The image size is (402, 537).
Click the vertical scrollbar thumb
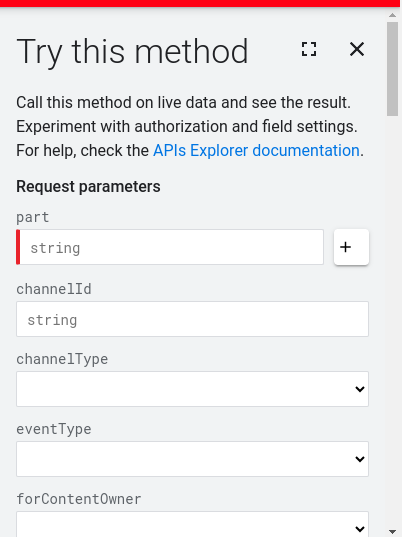click(392, 69)
